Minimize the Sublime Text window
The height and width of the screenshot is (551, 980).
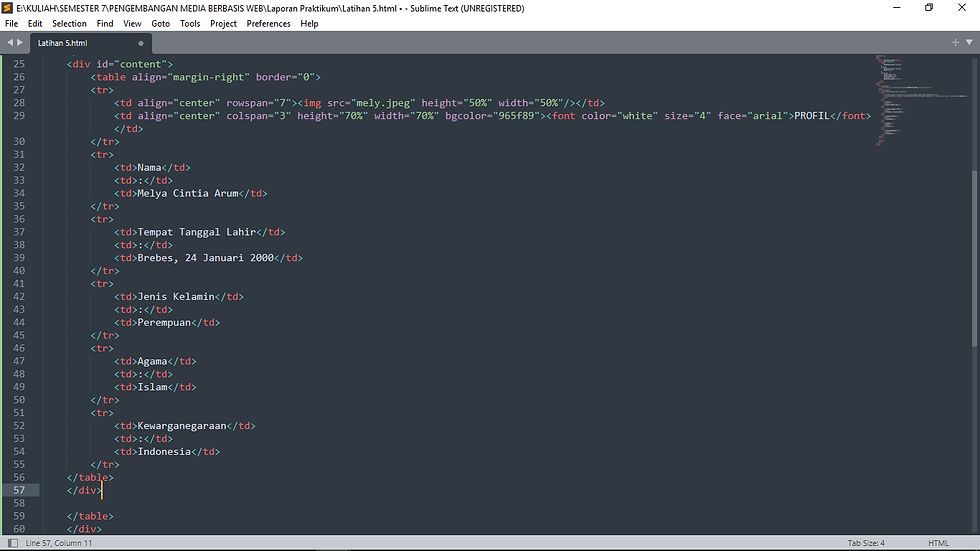(x=896, y=8)
